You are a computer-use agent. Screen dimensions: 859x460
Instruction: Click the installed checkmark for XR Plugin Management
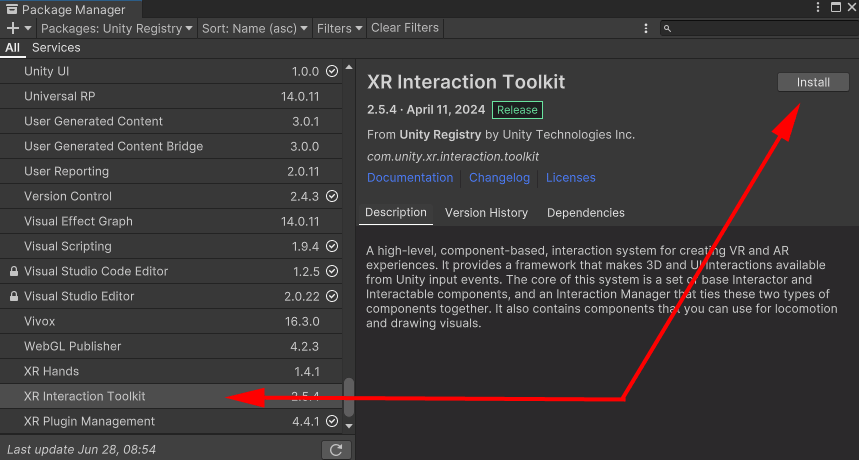point(332,422)
